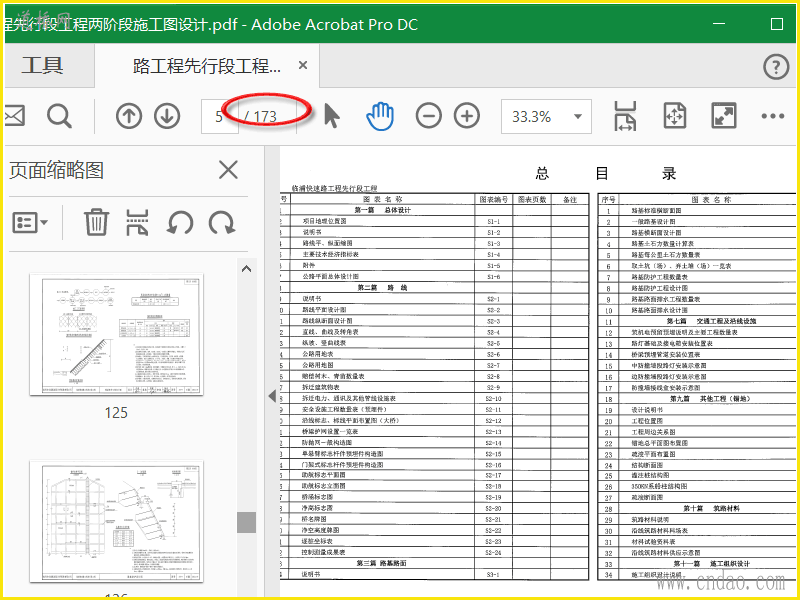Open the help question mark icon
This screenshot has width=800, height=600.
[x=776, y=66]
